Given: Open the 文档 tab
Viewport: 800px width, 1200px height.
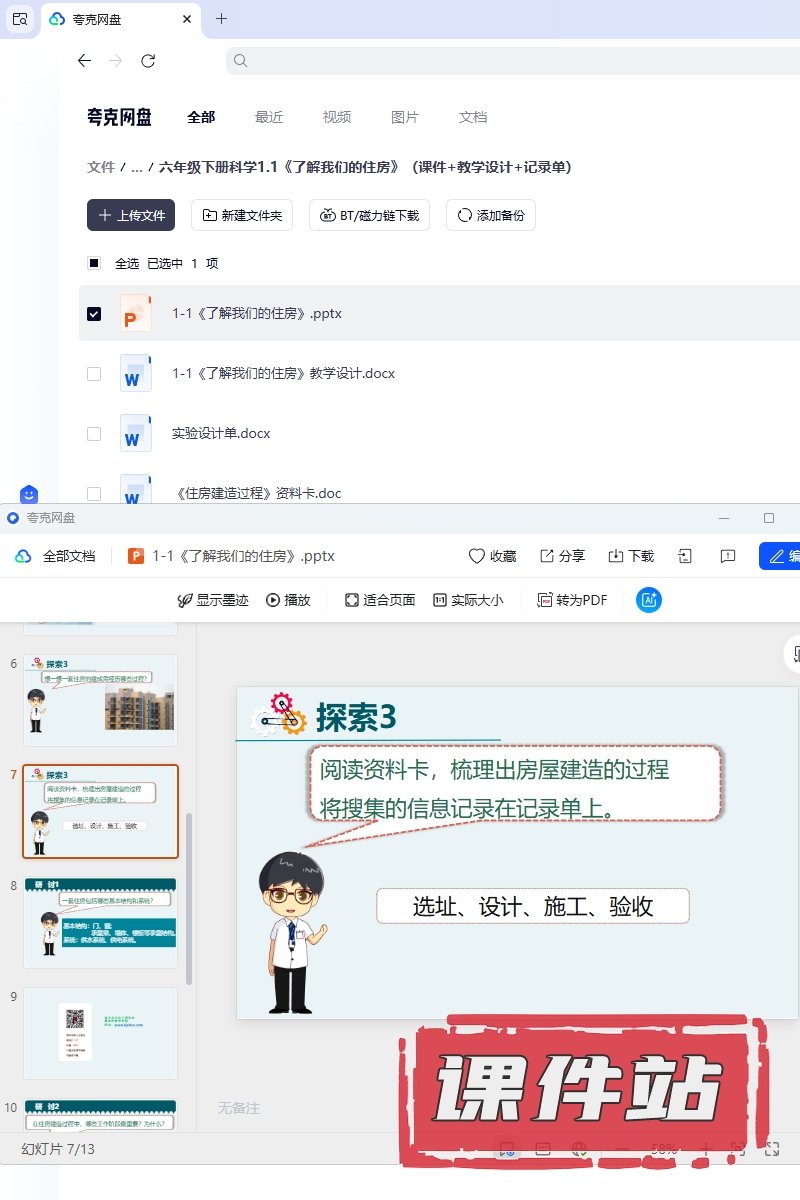Looking at the screenshot, I should [473, 117].
